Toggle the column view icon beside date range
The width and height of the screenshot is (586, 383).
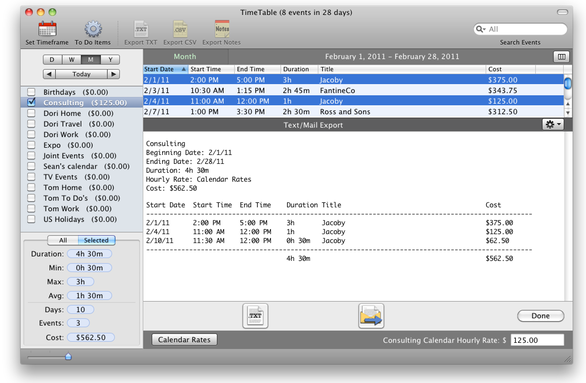(561, 57)
